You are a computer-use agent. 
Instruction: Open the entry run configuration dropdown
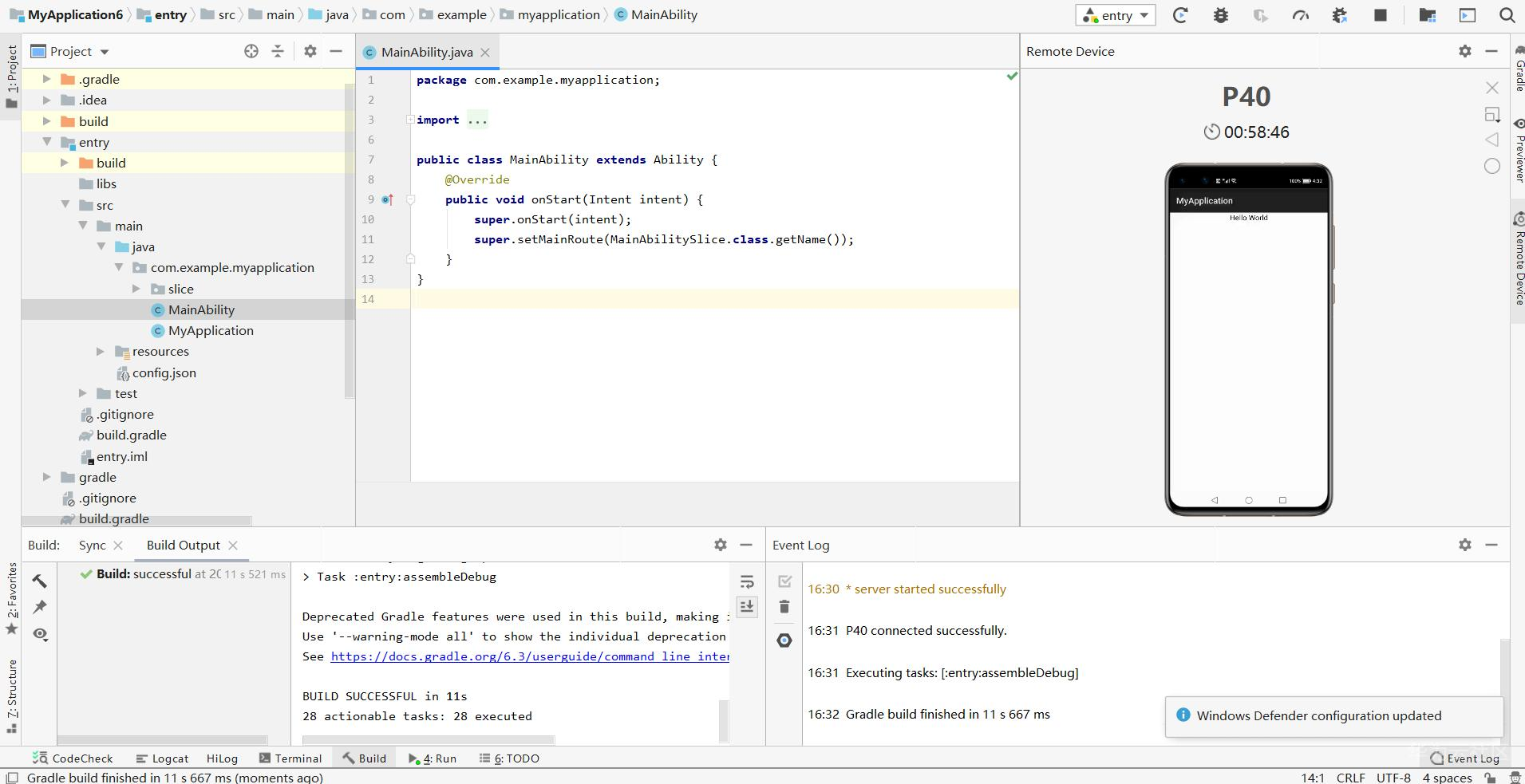(x=1116, y=15)
